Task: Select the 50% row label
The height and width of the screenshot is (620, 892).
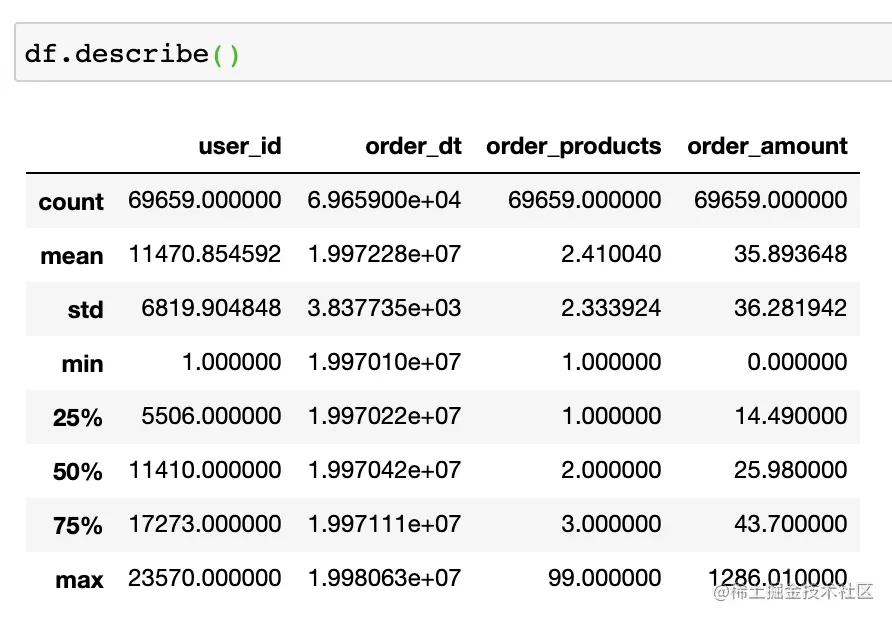Action: pyautogui.click(x=78, y=472)
